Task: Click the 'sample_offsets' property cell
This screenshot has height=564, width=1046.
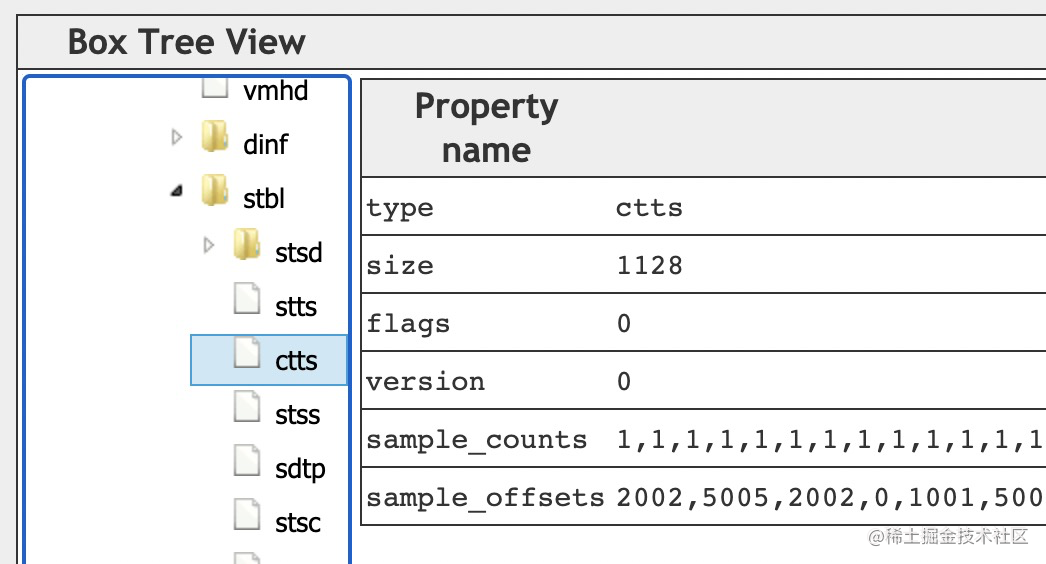Action: (485, 498)
